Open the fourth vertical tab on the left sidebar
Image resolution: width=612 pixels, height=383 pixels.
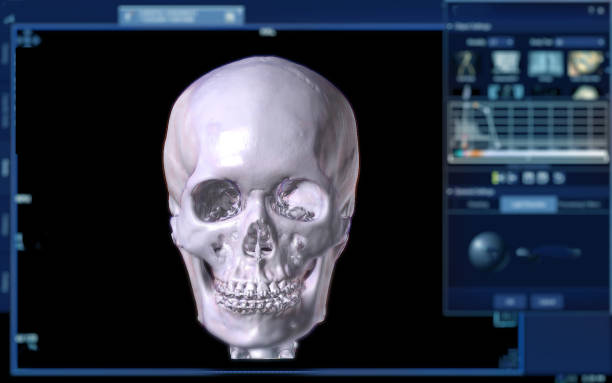[5, 226]
